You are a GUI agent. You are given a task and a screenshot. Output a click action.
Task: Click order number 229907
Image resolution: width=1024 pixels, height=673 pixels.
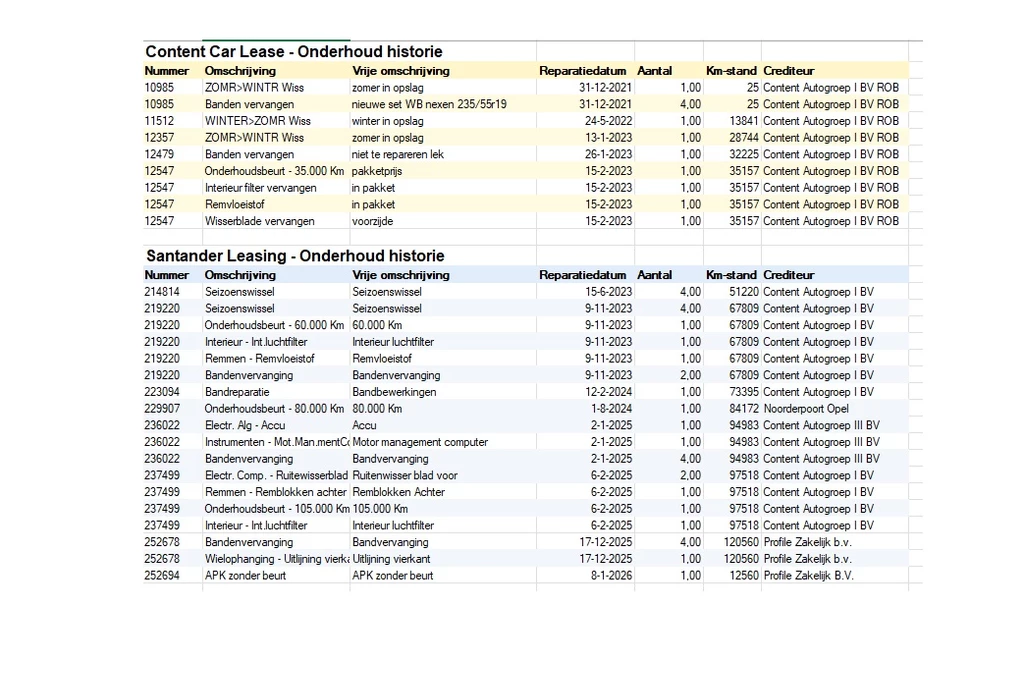[x=162, y=409]
